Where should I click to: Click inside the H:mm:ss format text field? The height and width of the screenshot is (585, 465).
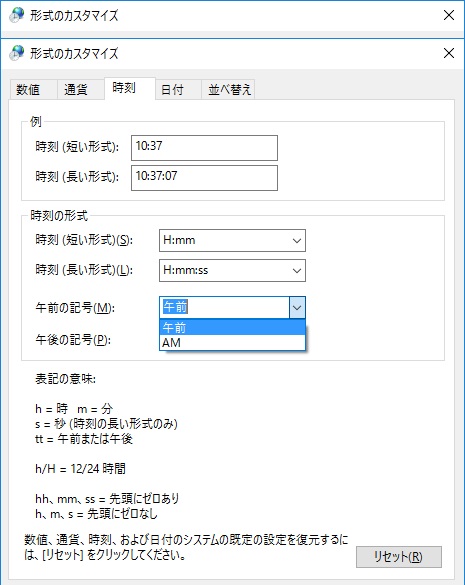pyautogui.click(x=225, y=270)
